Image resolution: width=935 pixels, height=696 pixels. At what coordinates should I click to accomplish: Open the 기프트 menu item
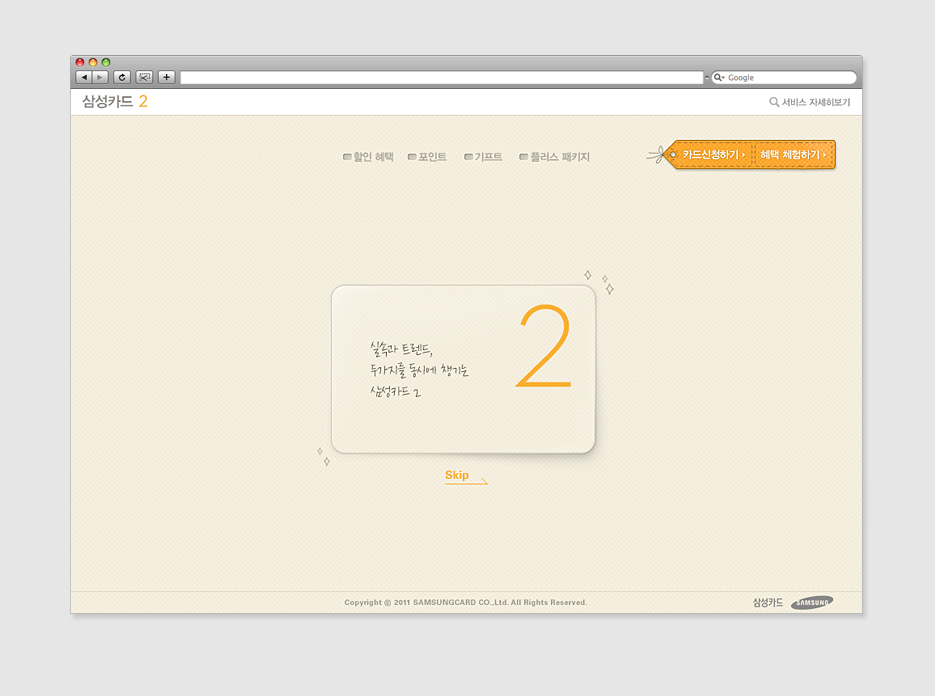(483, 157)
